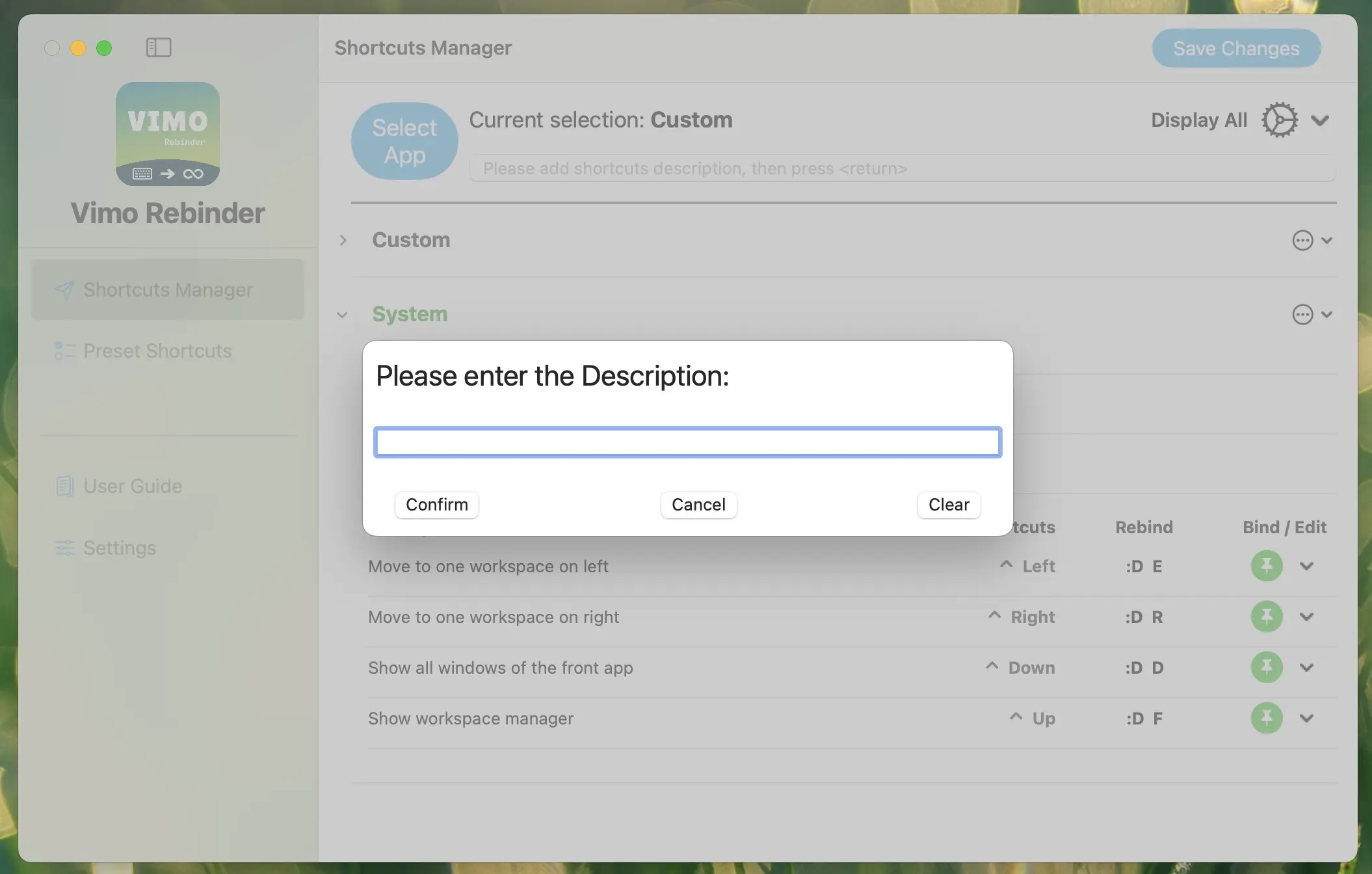This screenshot has width=1372, height=874.
Task: Click pin icon for Show all windows row
Action: coord(1267,667)
